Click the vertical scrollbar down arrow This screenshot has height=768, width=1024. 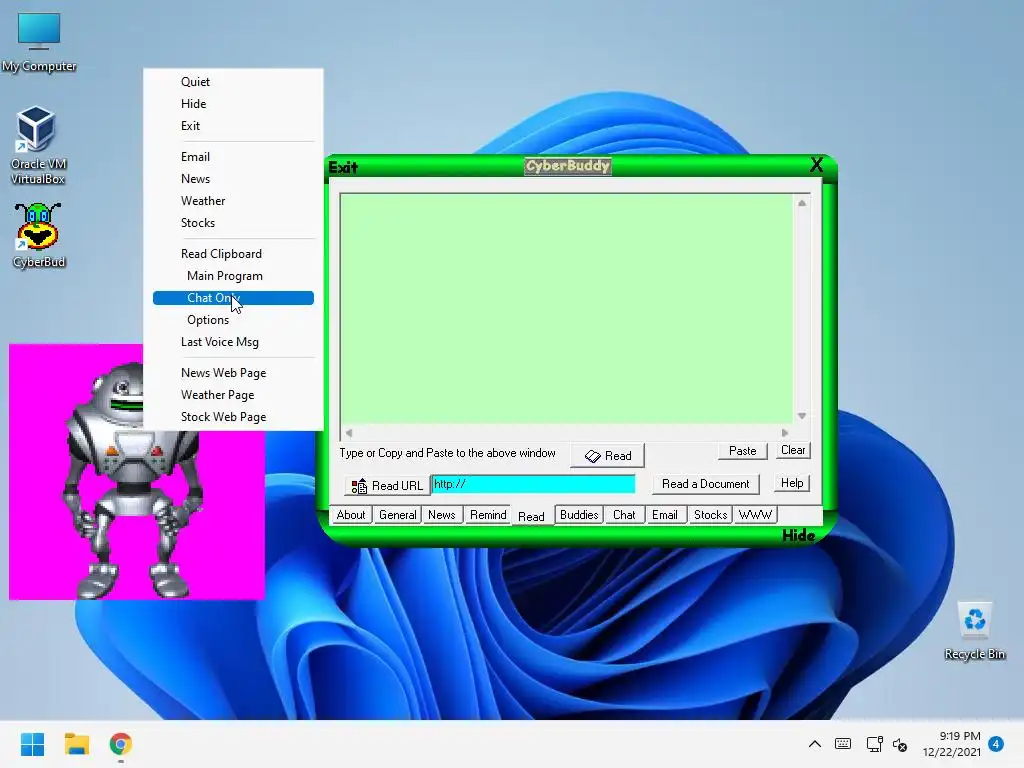pos(802,416)
